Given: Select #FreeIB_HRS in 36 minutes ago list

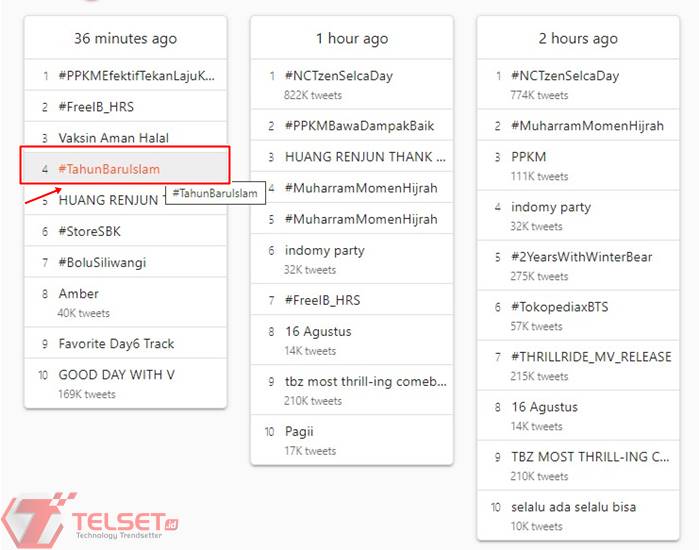Looking at the screenshot, I should click(96, 107).
